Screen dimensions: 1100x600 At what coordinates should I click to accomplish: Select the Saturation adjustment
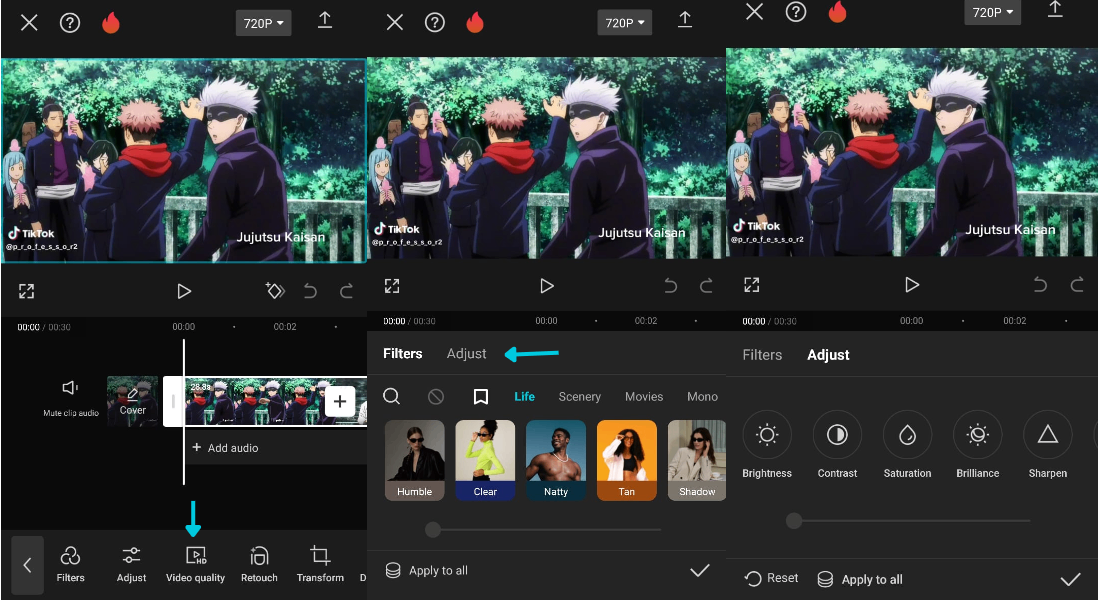point(907,445)
